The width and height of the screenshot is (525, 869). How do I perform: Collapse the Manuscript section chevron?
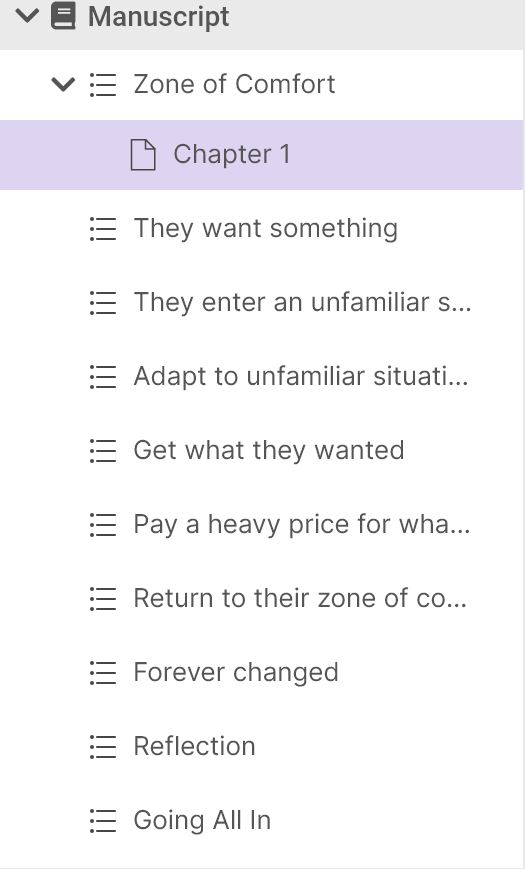point(27,16)
